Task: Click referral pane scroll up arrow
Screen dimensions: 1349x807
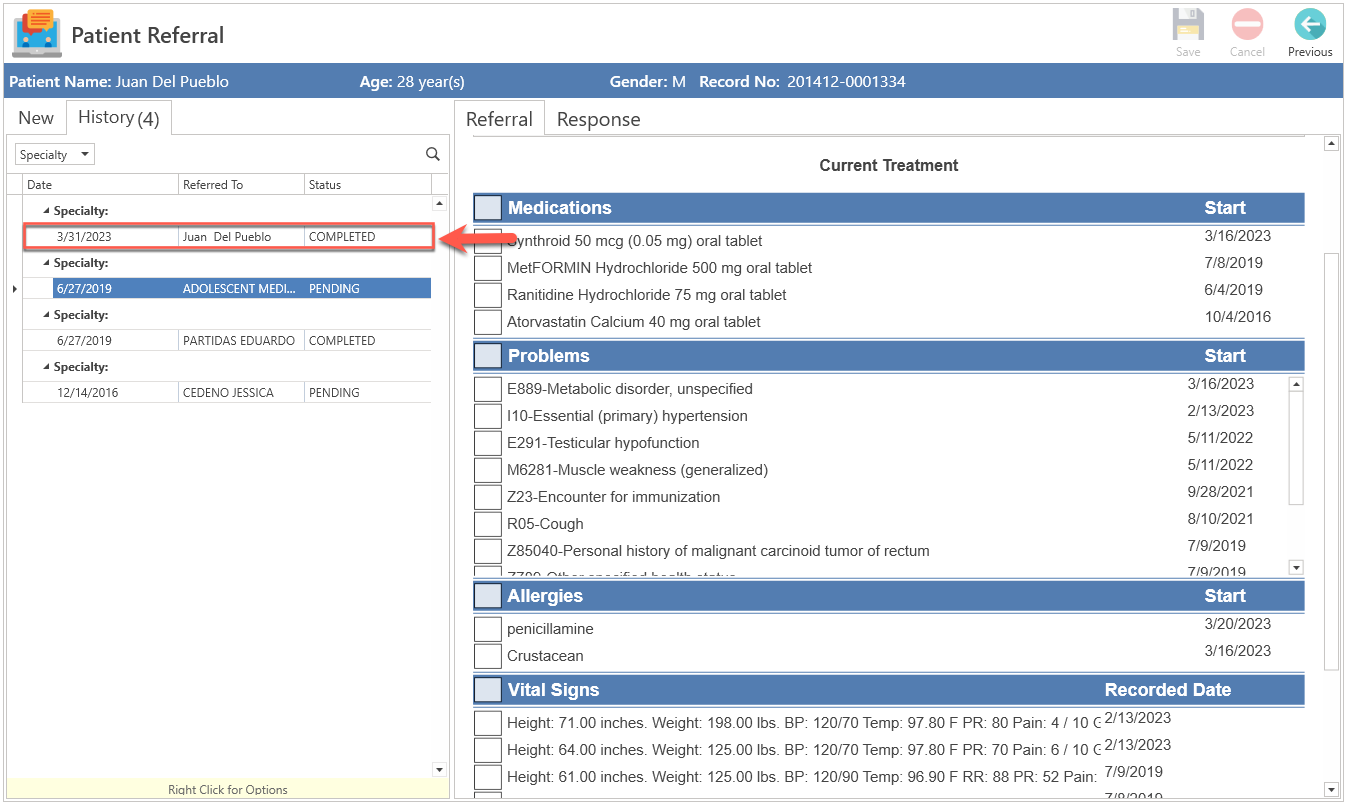Action: coord(1331,144)
